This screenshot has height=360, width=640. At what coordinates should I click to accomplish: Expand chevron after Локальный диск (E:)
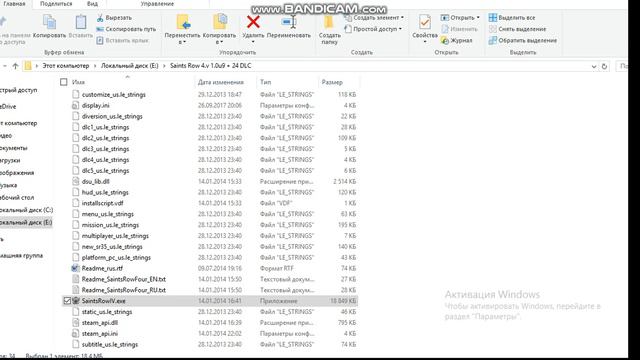(164, 66)
